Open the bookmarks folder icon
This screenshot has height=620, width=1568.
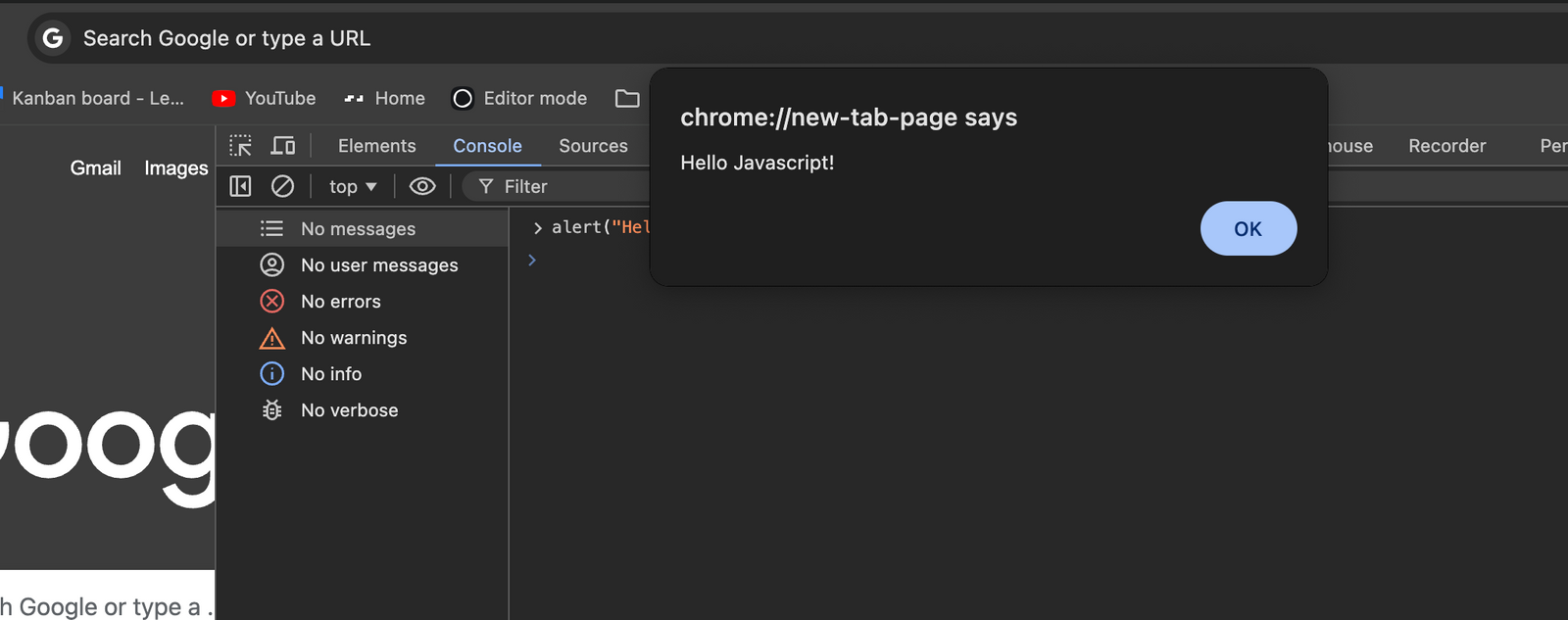click(x=627, y=98)
